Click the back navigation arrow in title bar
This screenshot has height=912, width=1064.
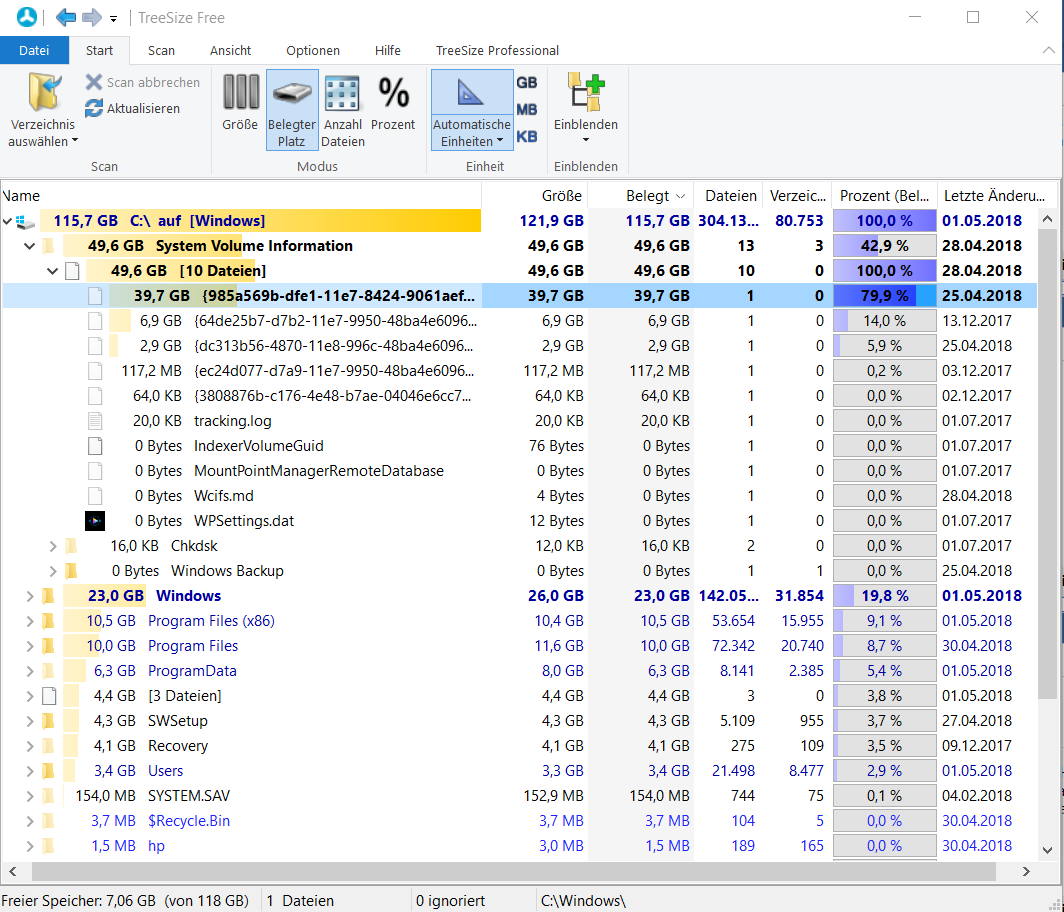(66, 17)
